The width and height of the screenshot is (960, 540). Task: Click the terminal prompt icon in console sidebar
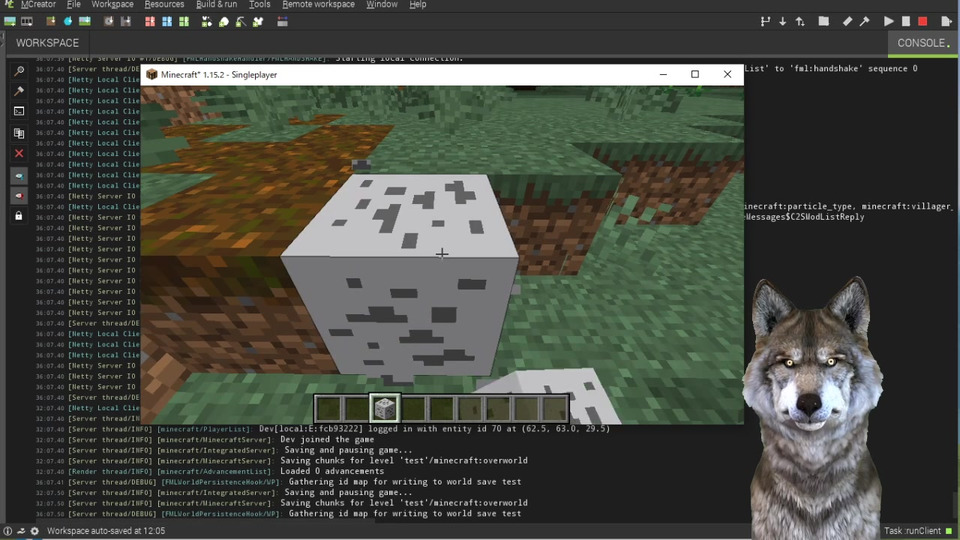tap(19, 111)
